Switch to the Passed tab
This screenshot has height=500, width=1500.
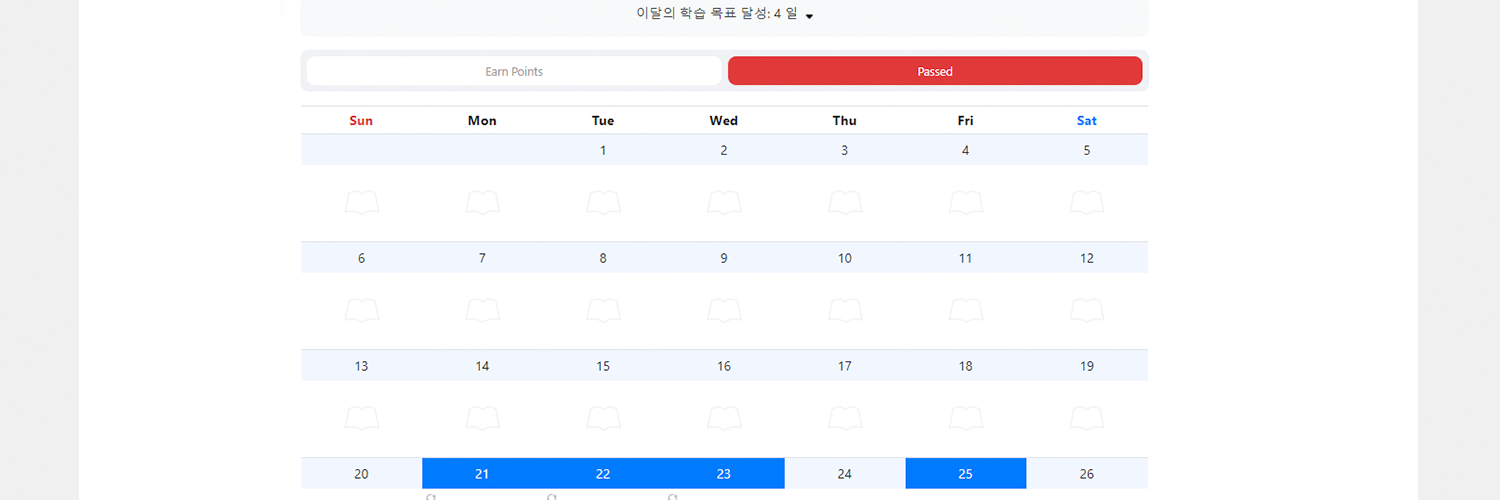tap(935, 71)
